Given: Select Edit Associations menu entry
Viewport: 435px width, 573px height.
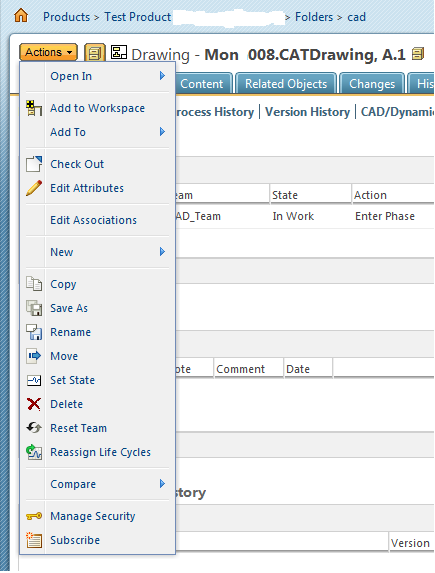Looking at the screenshot, I should [x=94, y=220].
